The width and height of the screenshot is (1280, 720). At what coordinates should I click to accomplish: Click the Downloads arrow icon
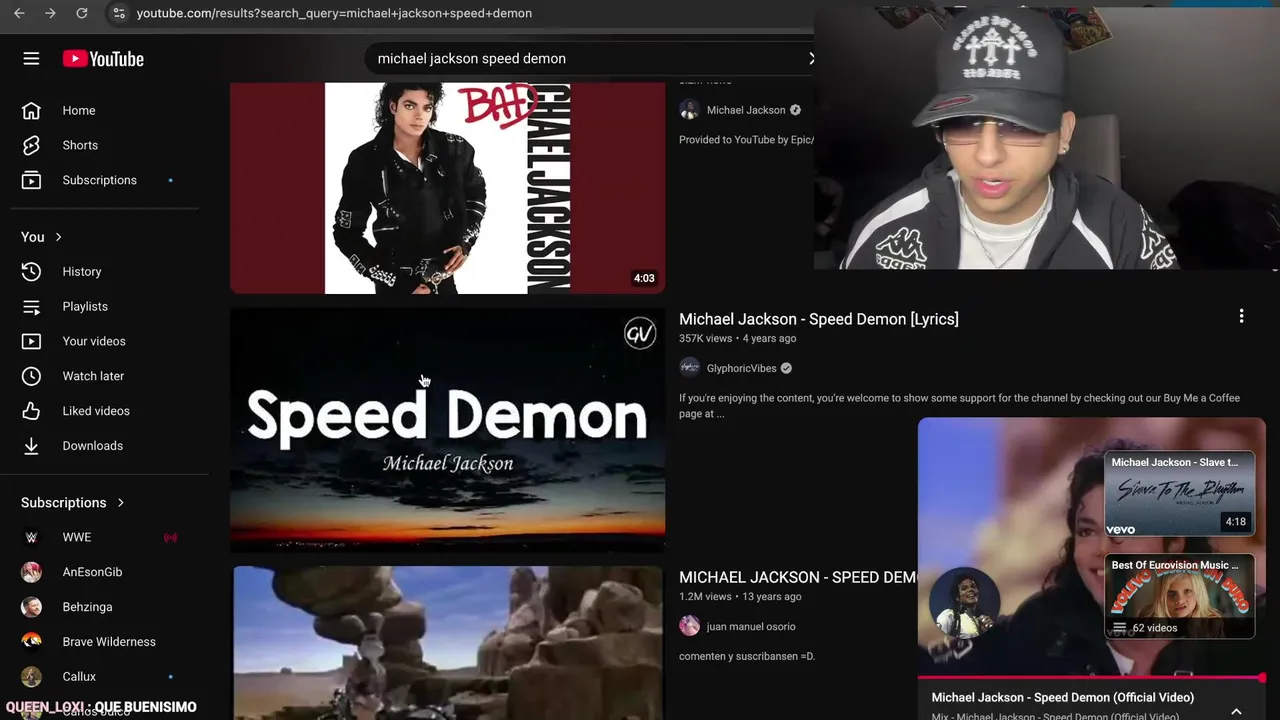pyautogui.click(x=31, y=446)
